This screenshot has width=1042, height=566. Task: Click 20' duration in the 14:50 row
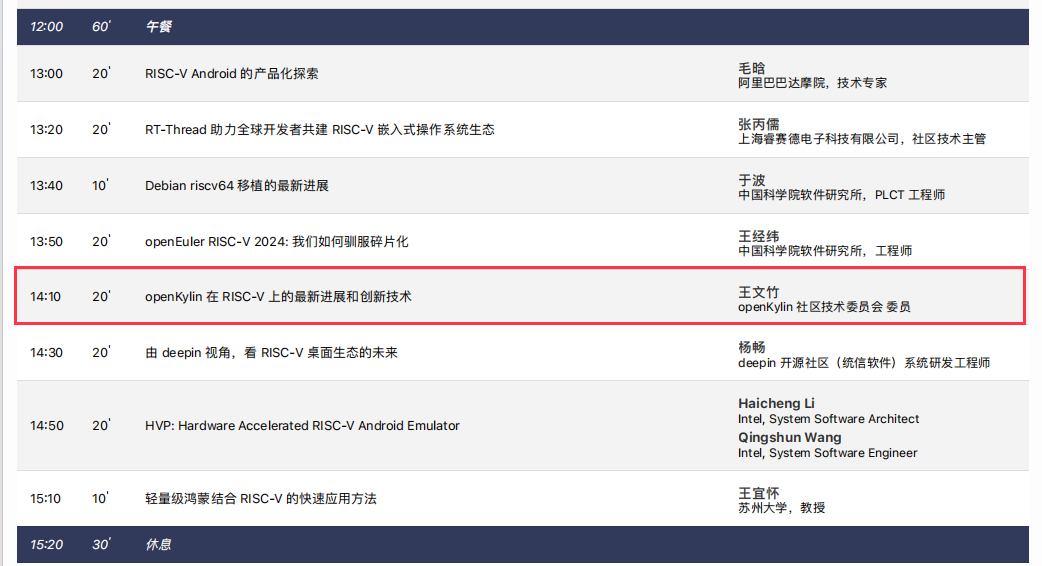coord(101,425)
